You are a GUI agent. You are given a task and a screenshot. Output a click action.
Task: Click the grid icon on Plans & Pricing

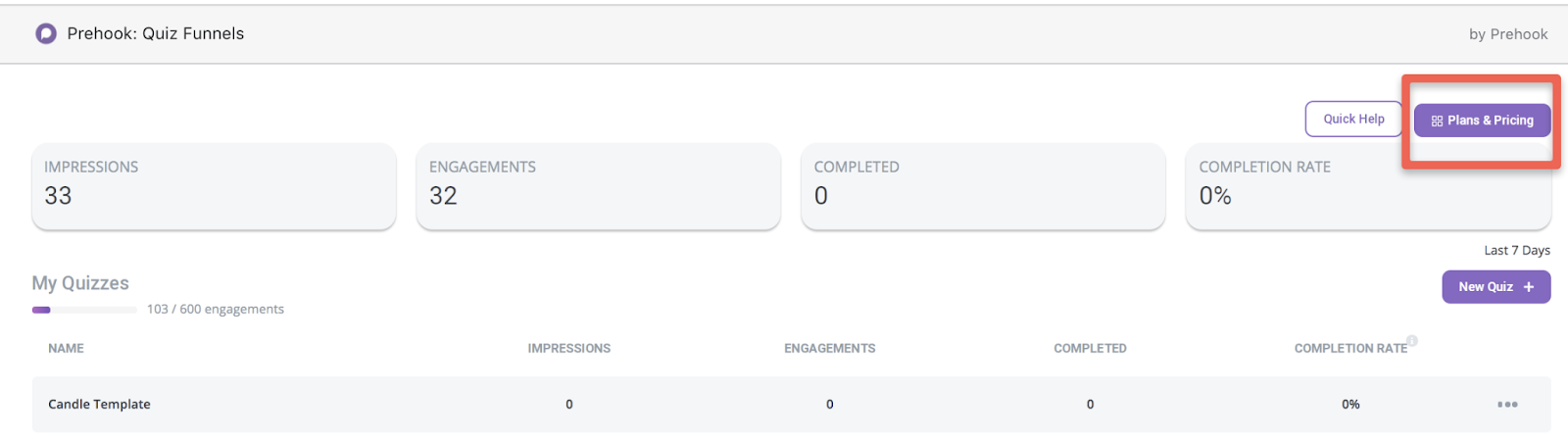pos(1437,121)
